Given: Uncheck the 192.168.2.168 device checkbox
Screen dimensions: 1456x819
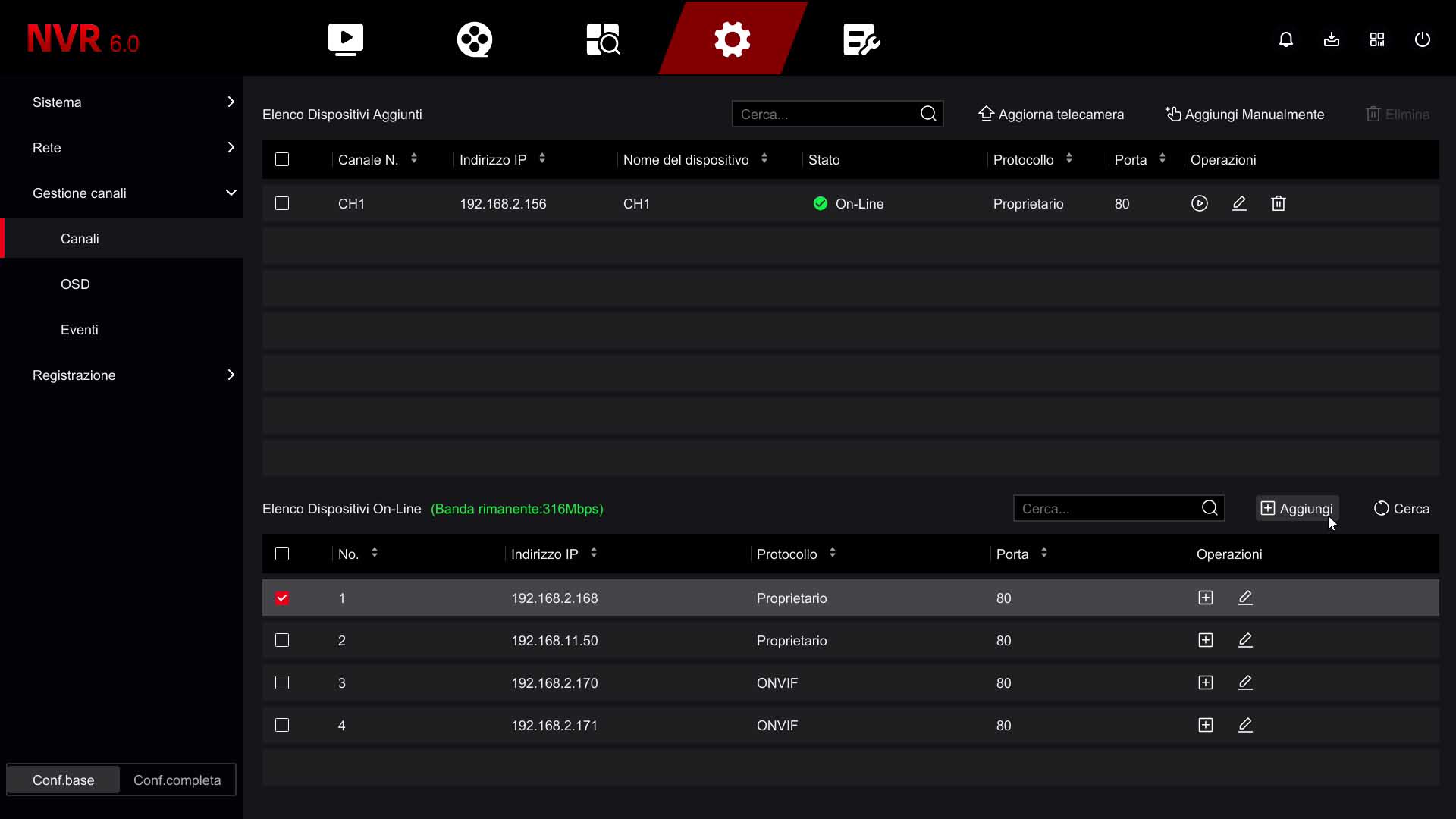Looking at the screenshot, I should tap(282, 598).
